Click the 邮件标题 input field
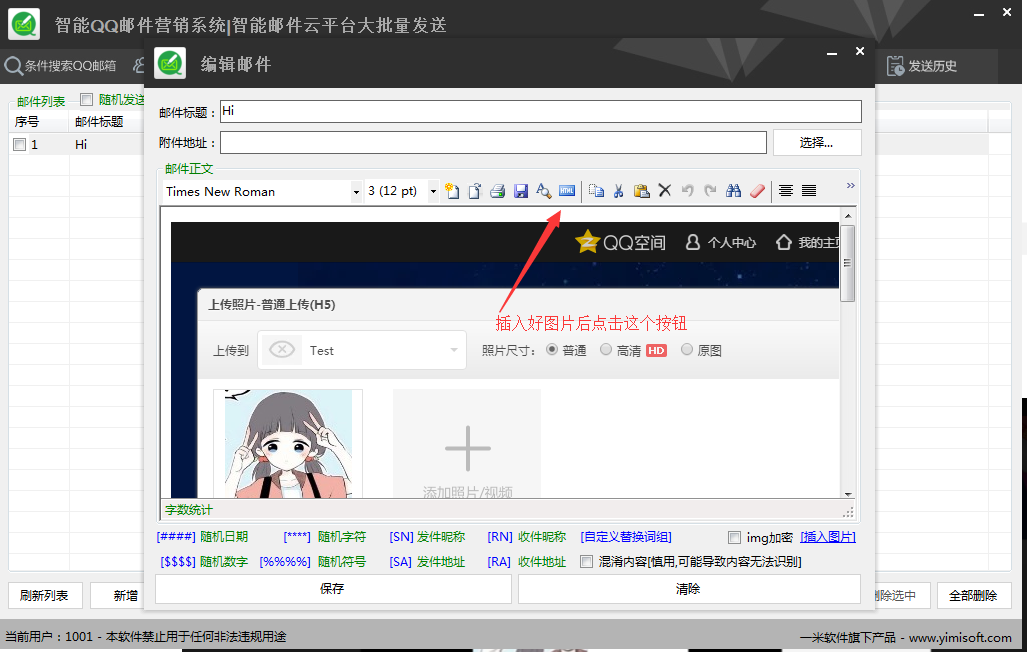 pyautogui.click(x=540, y=111)
